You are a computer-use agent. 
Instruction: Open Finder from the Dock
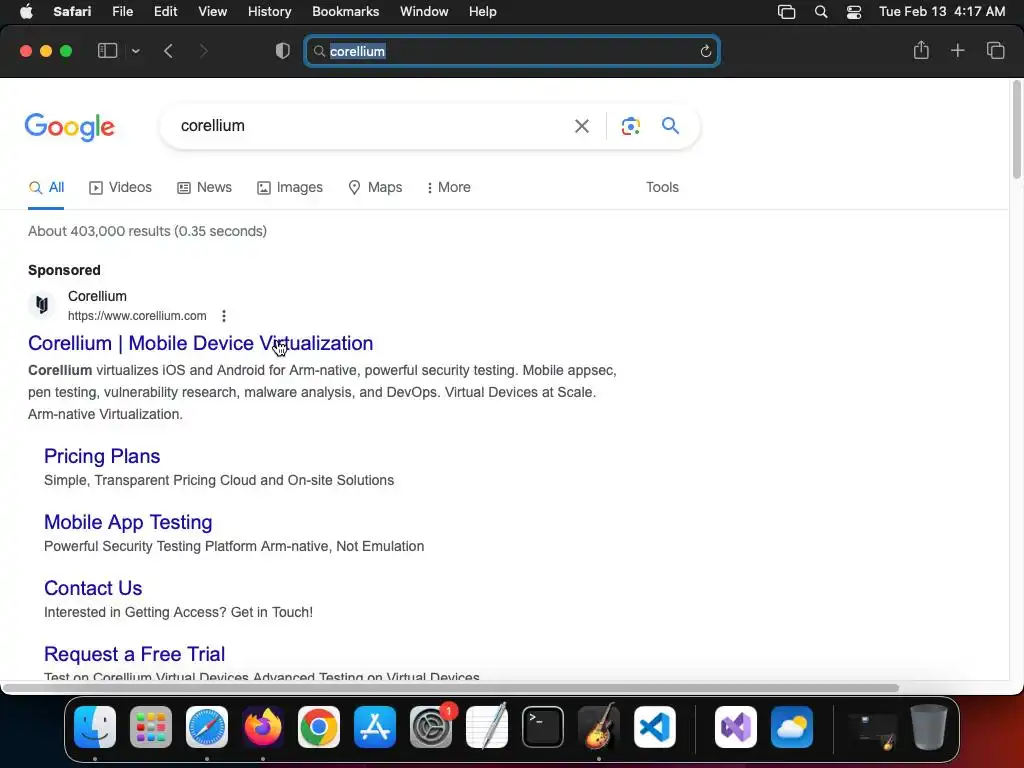tap(95, 727)
